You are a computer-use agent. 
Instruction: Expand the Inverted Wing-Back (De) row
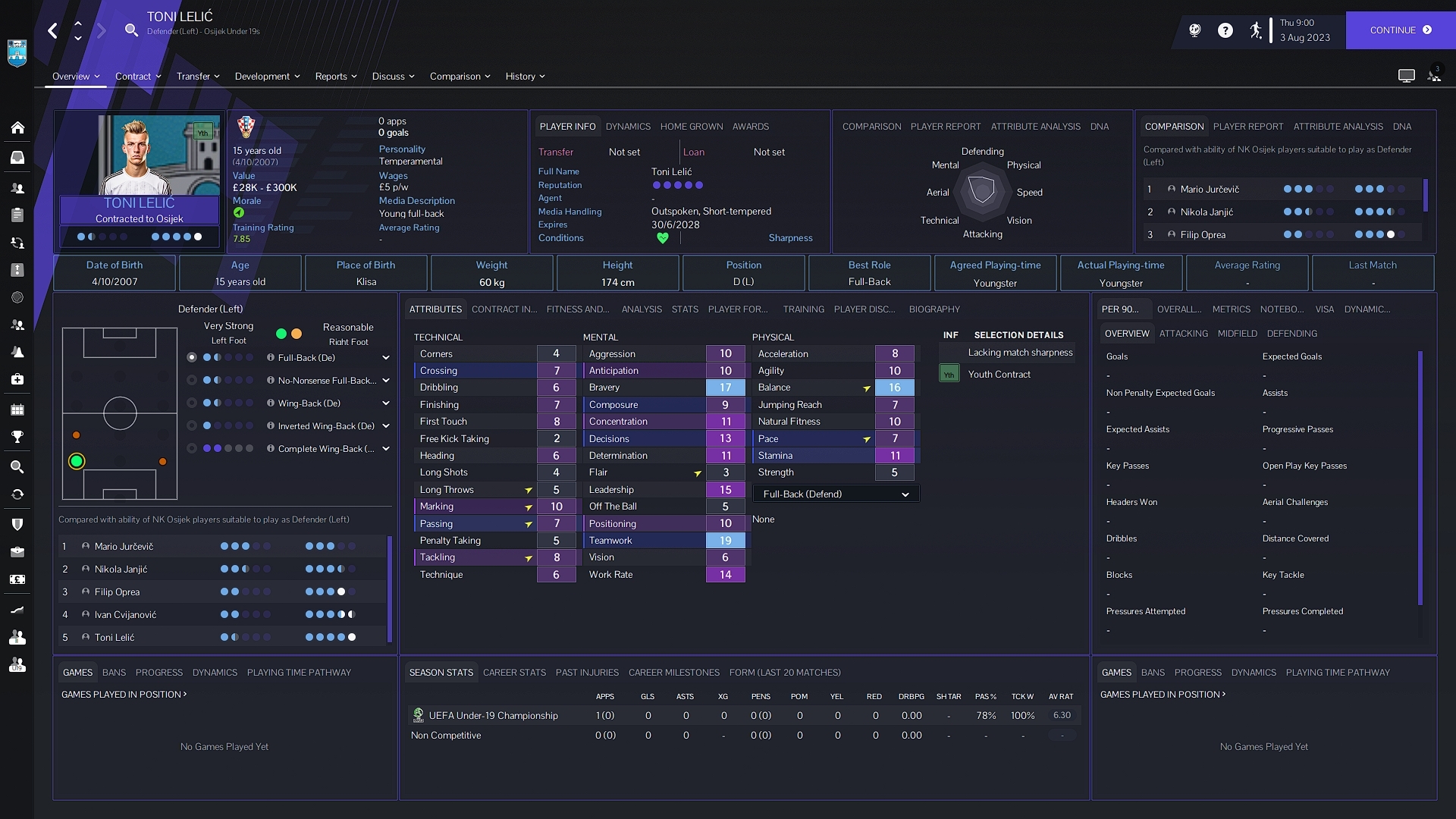385,425
